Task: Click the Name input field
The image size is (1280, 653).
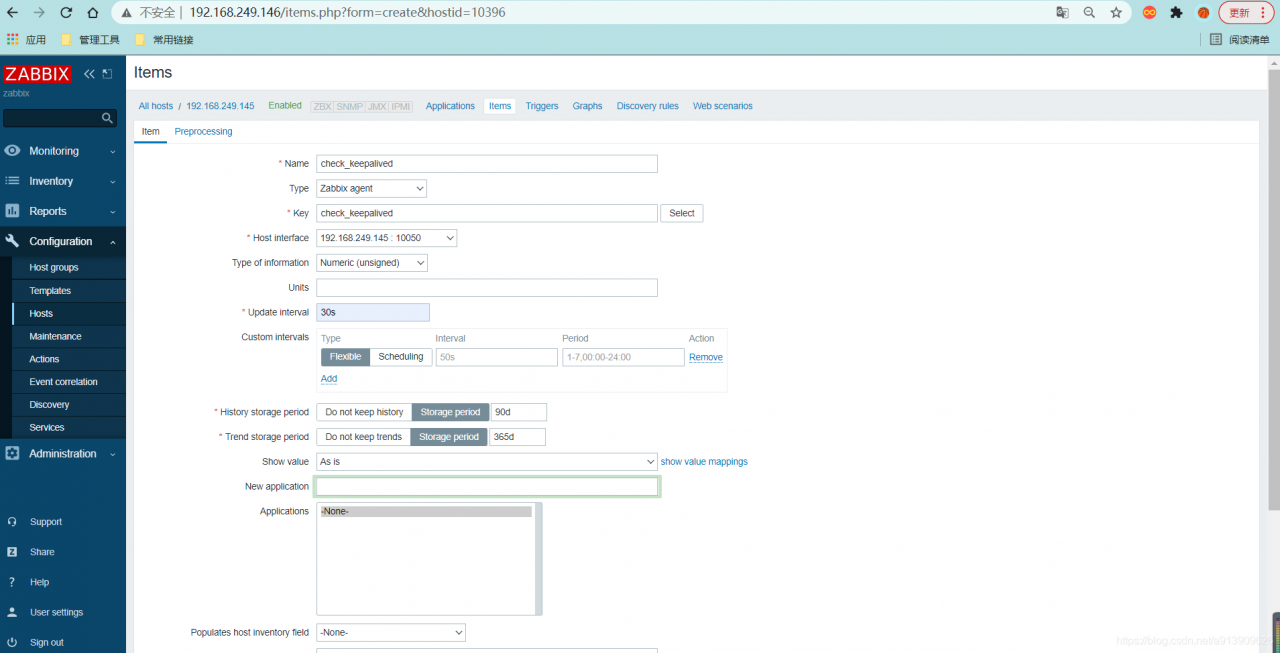Action: coord(487,164)
